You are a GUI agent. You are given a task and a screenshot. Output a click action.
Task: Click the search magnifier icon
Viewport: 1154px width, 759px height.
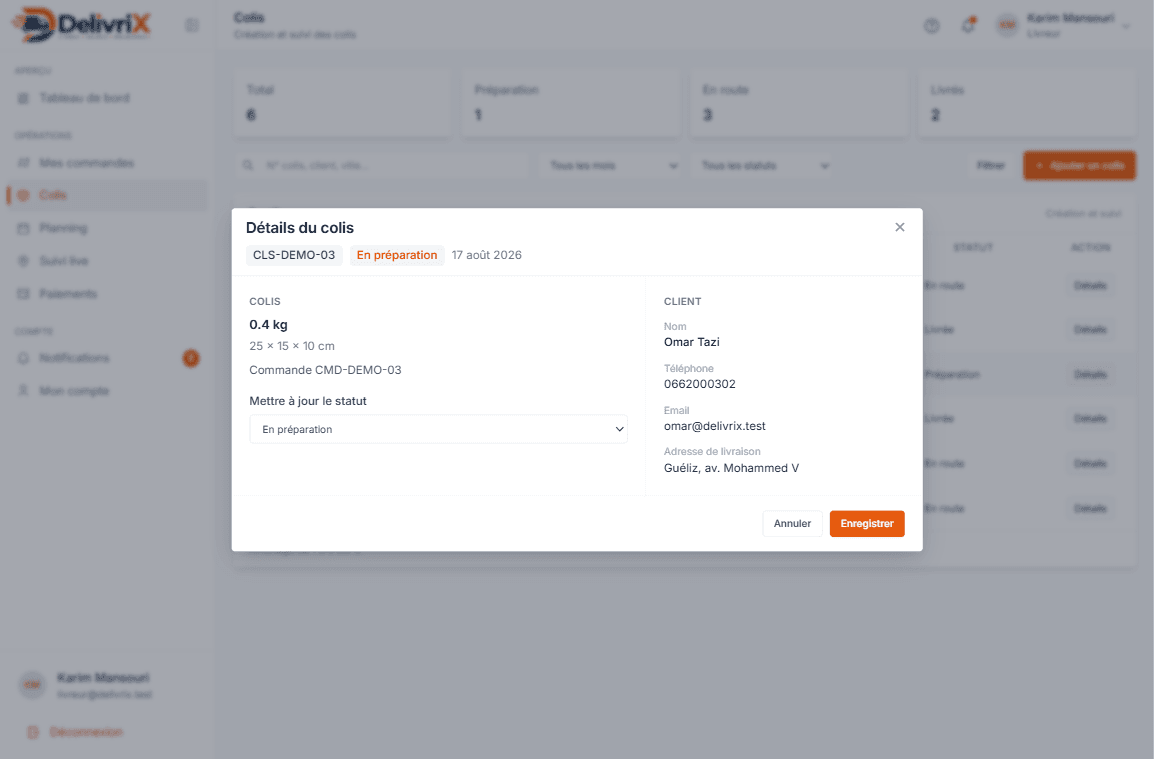[x=249, y=166]
